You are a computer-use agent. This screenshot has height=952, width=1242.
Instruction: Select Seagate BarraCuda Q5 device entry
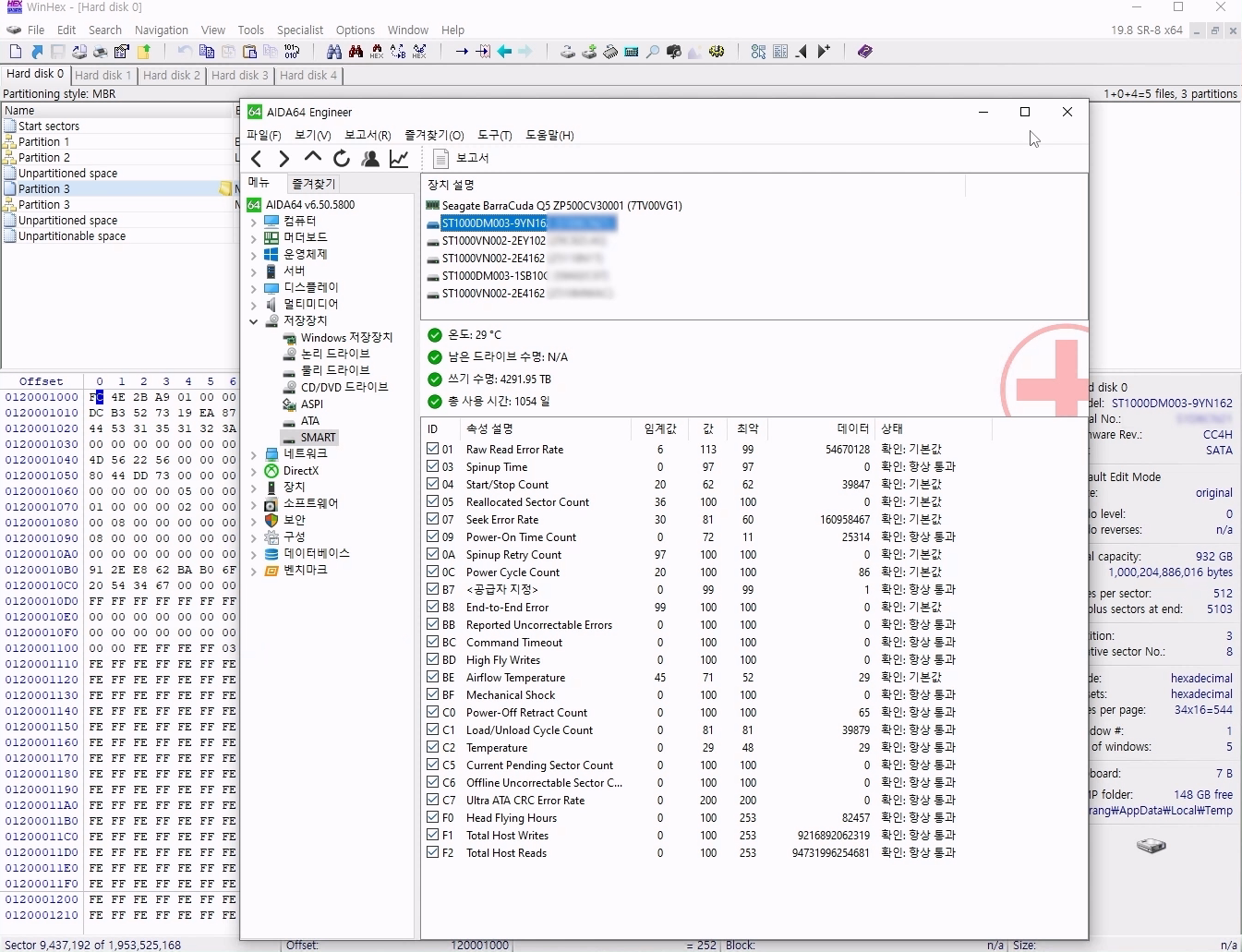coord(561,206)
